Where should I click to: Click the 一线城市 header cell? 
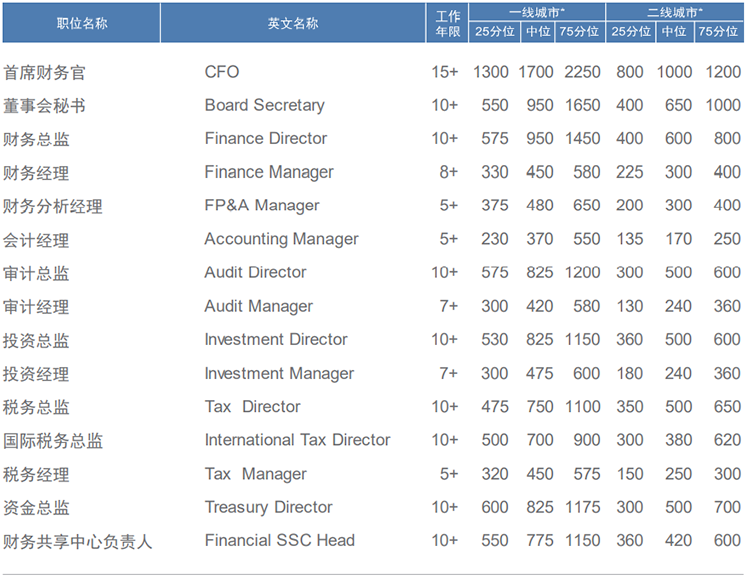(x=537, y=12)
